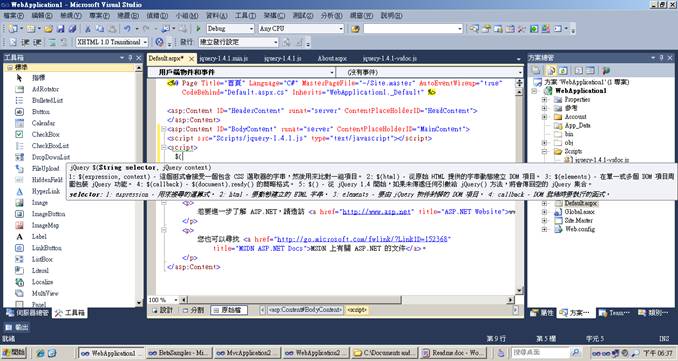Collapse the Scripts folder node
This screenshot has height=361, width=678.
pyautogui.click(x=544, y=151)
